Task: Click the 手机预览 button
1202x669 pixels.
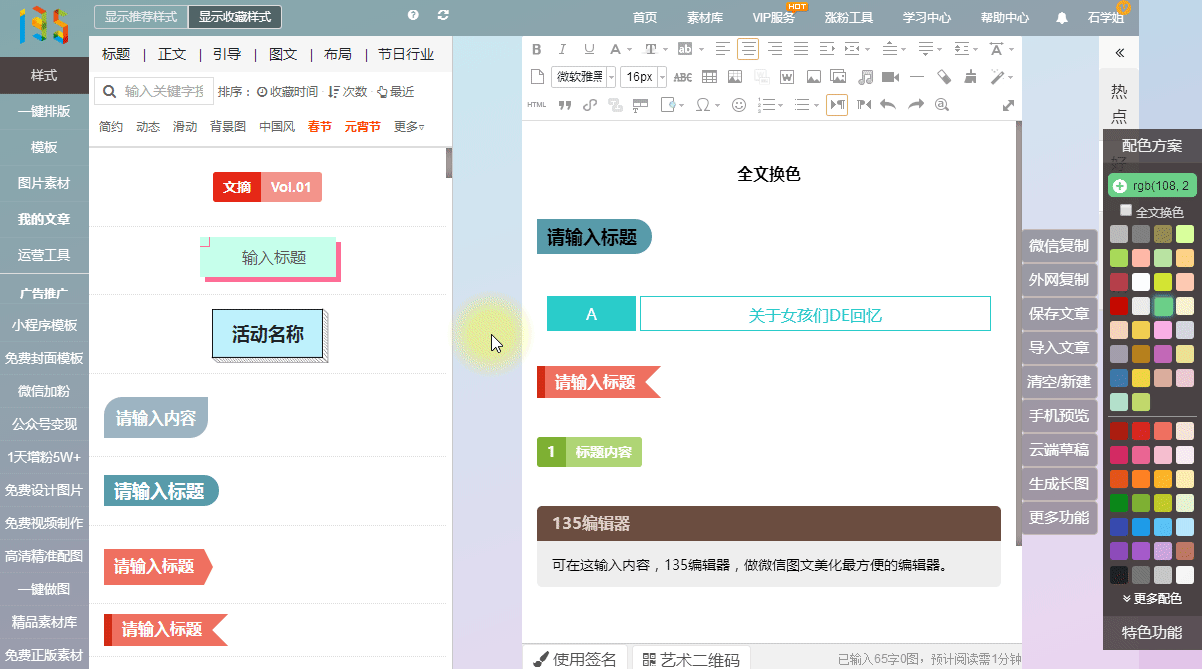Action: (1058, 415)
